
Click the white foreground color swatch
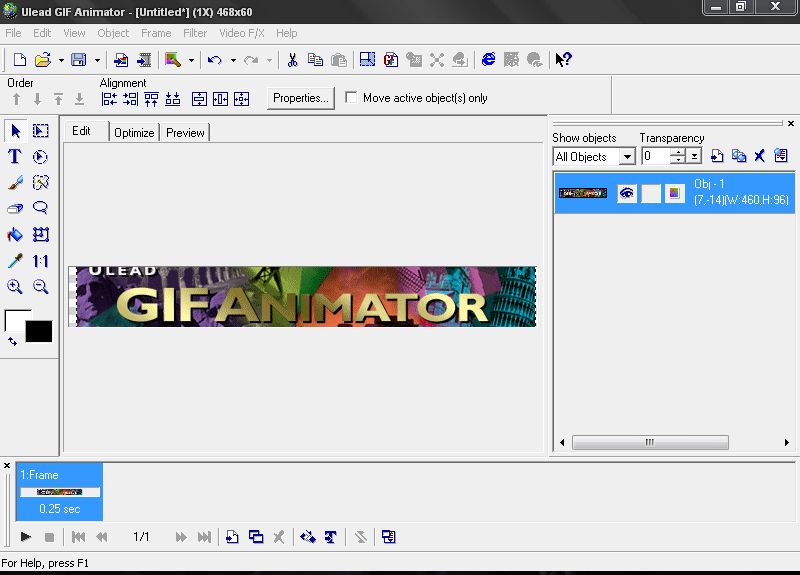[15, 320]
